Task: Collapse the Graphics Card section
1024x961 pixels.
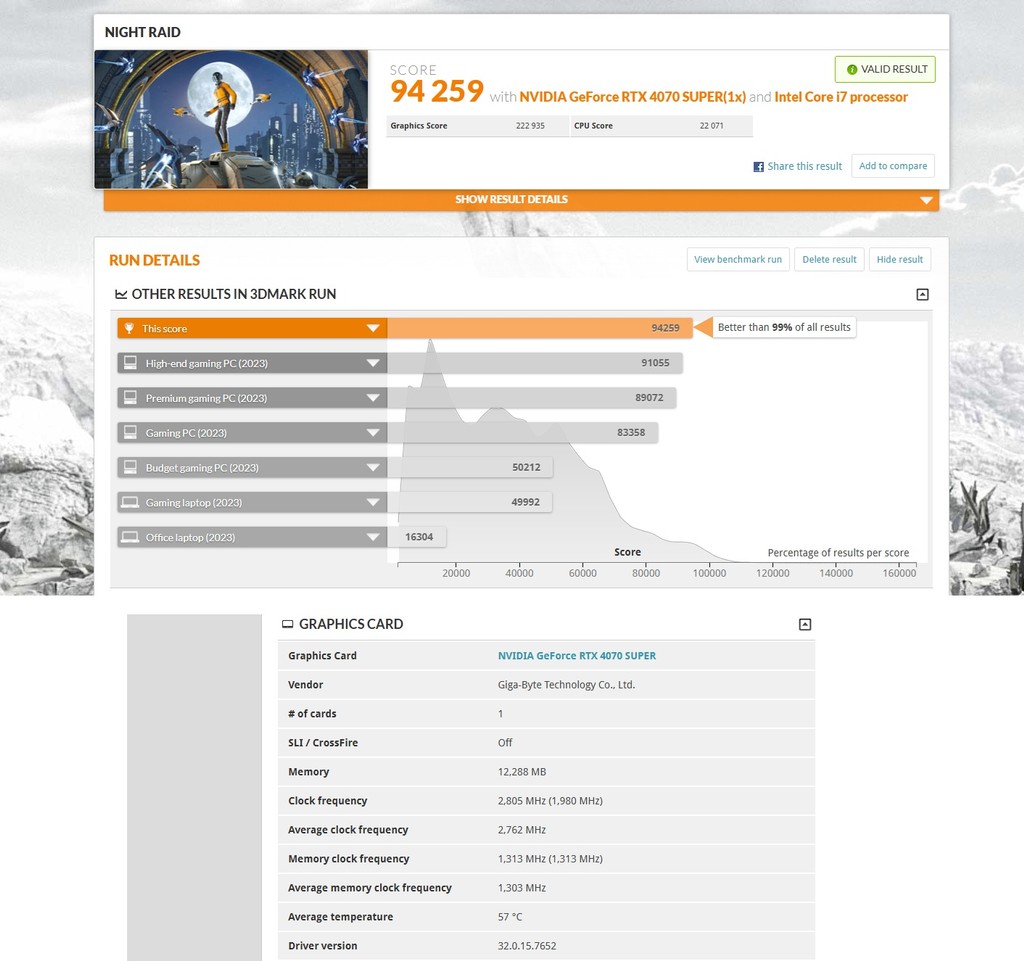Action: coord(805,625)
